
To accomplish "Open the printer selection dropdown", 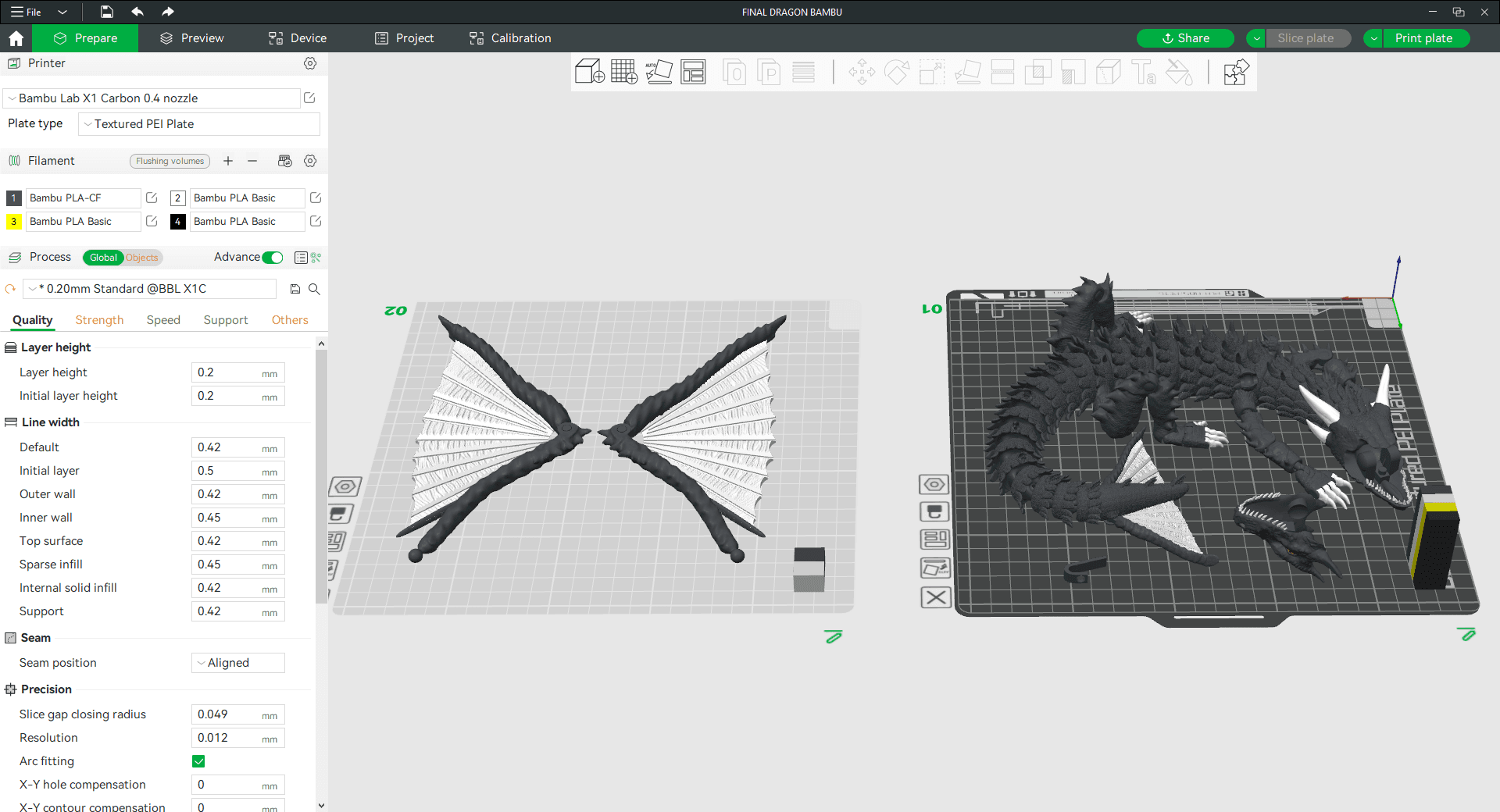I will pyautogui.click(x=152, y=98).
